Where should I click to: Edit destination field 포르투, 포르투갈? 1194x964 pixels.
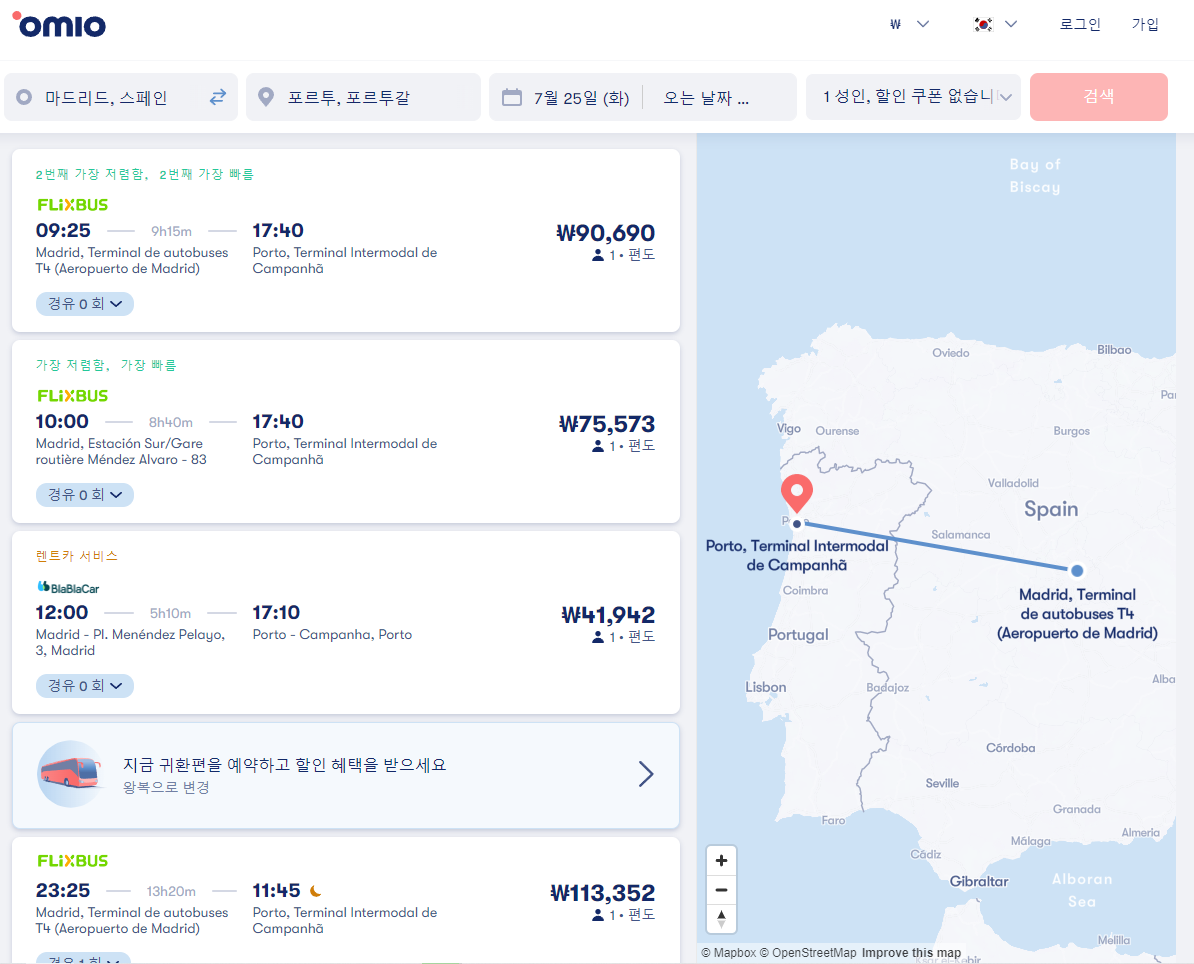[x=363, y=97]
